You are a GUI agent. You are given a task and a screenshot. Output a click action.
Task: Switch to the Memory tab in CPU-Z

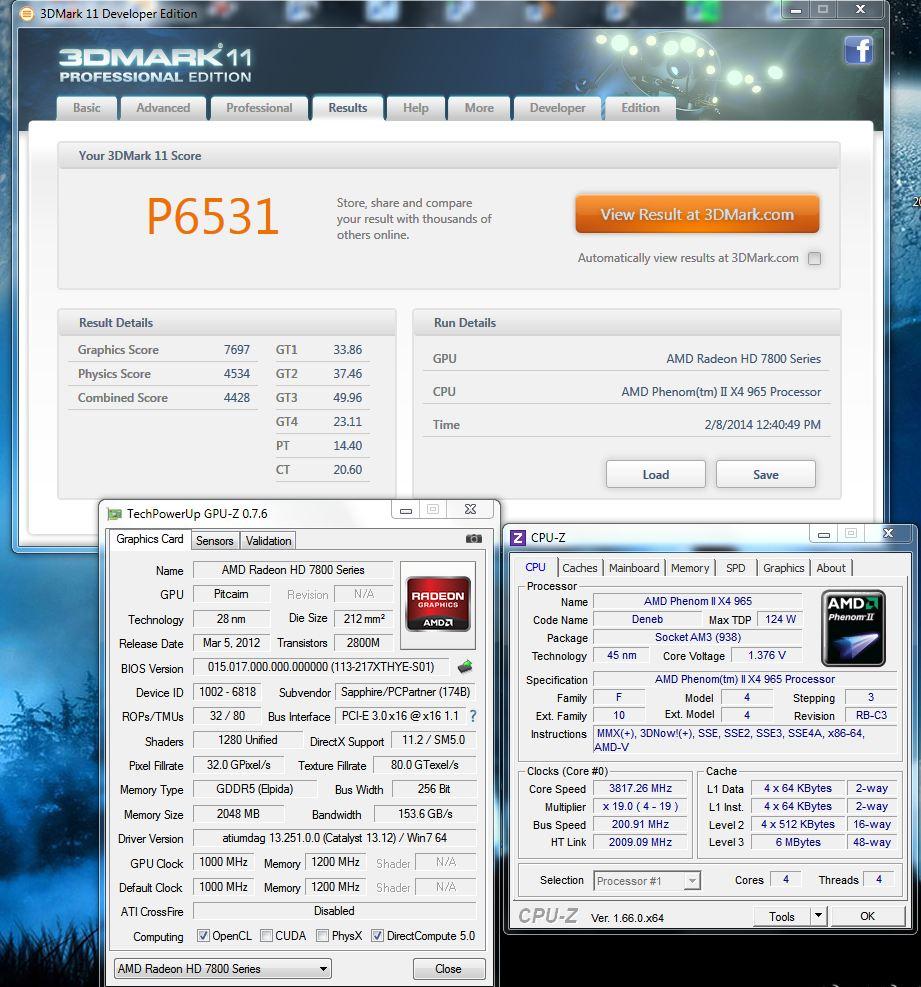tap(690, 568)
